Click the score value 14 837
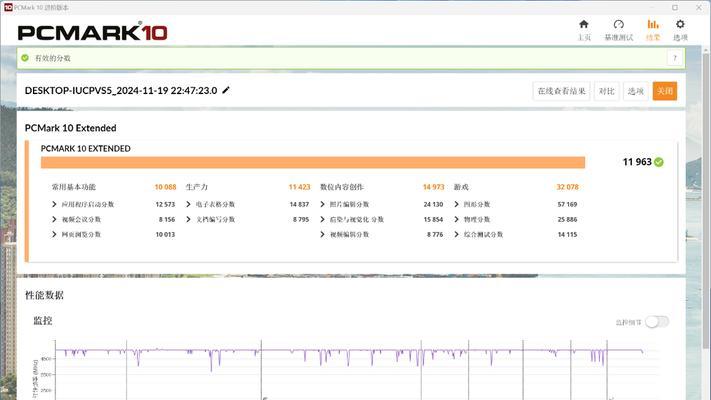 point(299,205)
